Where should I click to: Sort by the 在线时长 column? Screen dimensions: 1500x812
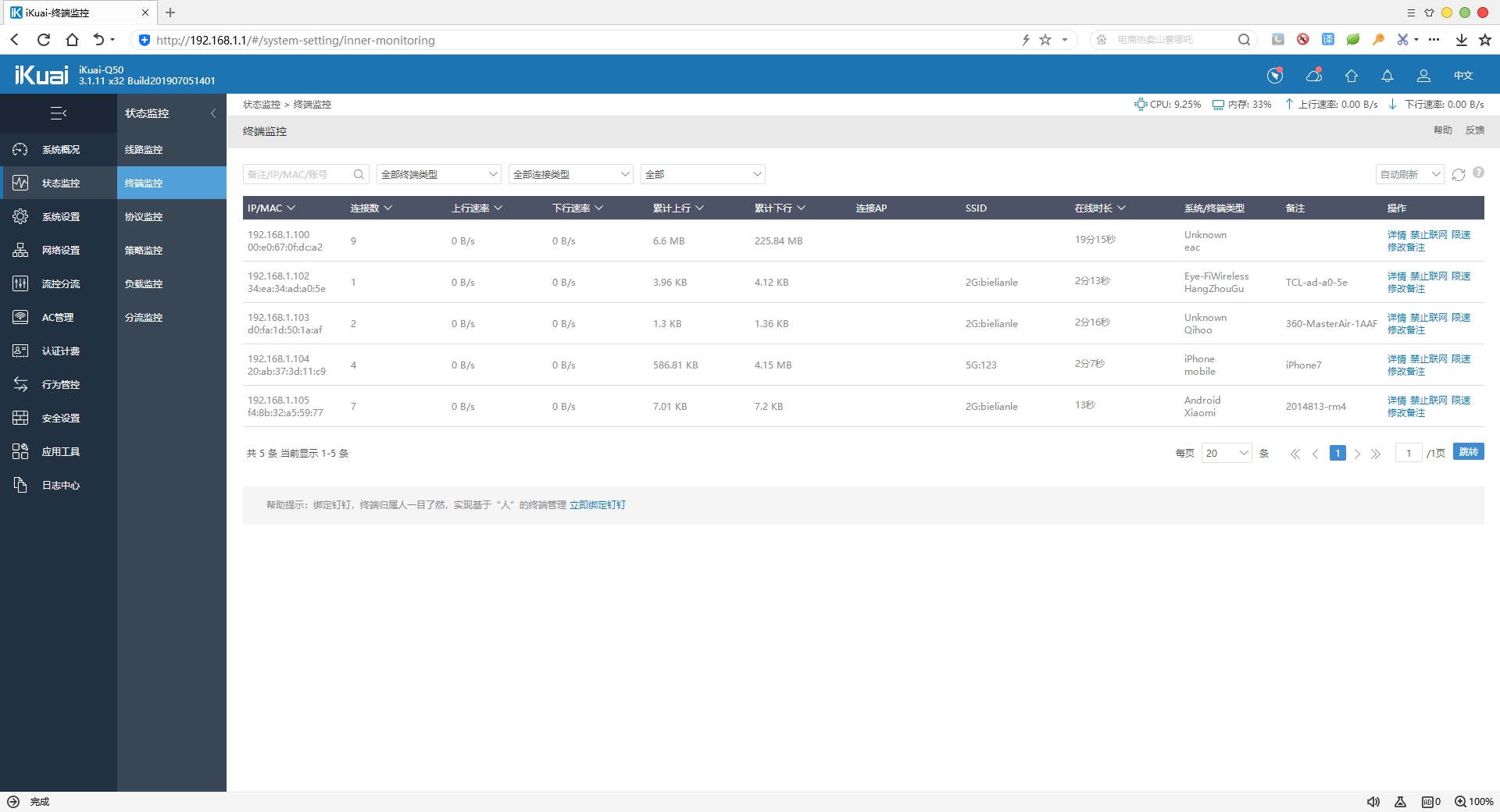pyautogui.click(x=1100, y=208)
